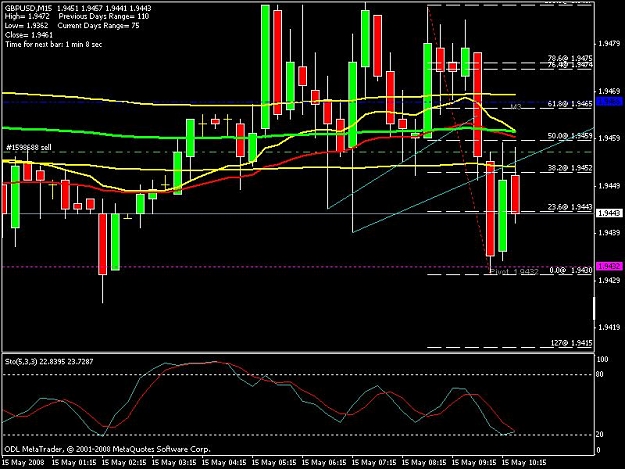This screenshot has width=625, height=469.
Task: Select the 1.9469 price axis value
Action: [609, 92]
